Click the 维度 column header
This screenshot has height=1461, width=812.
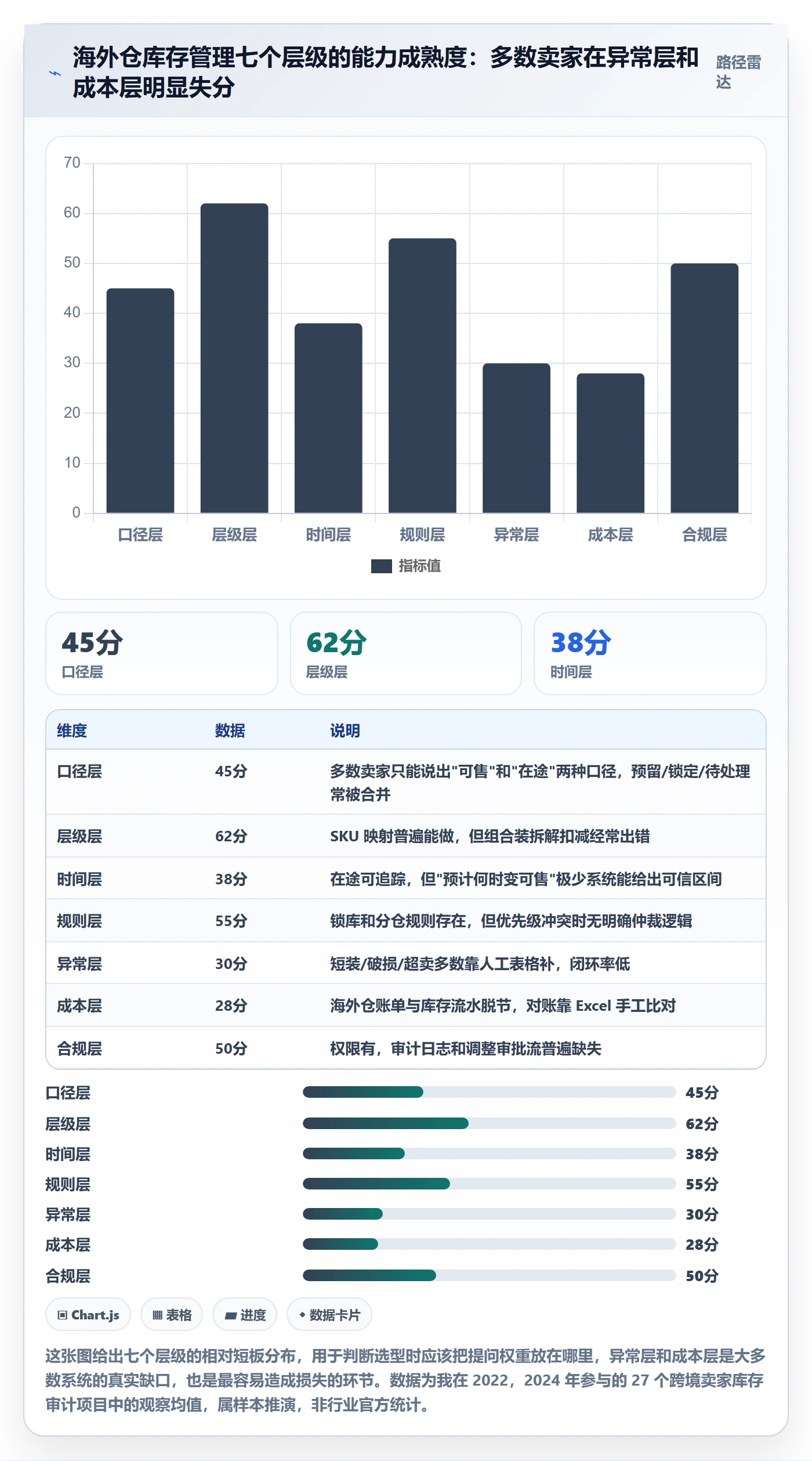(72, 730)
